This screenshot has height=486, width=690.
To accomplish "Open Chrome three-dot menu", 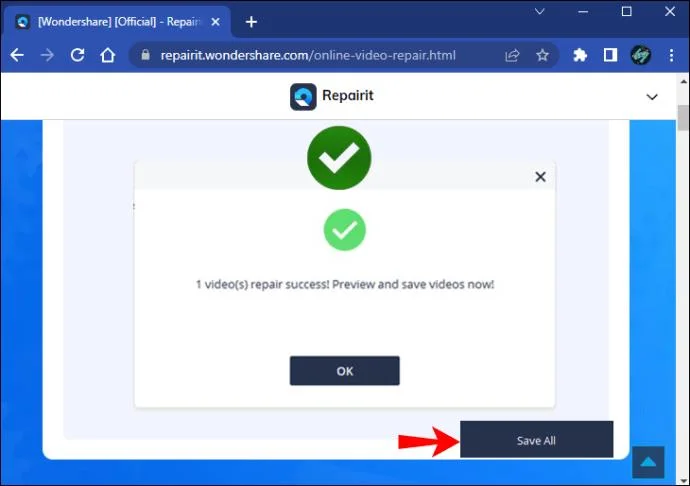I will tap(671, 55).
